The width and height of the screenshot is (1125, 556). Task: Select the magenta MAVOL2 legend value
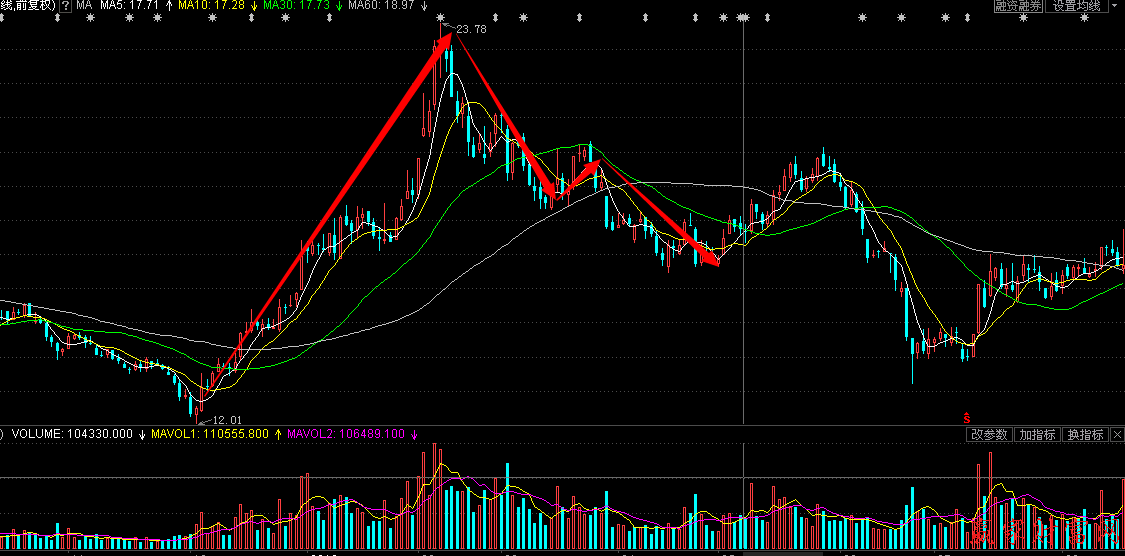pyautogui.click(x=345, y=435)
